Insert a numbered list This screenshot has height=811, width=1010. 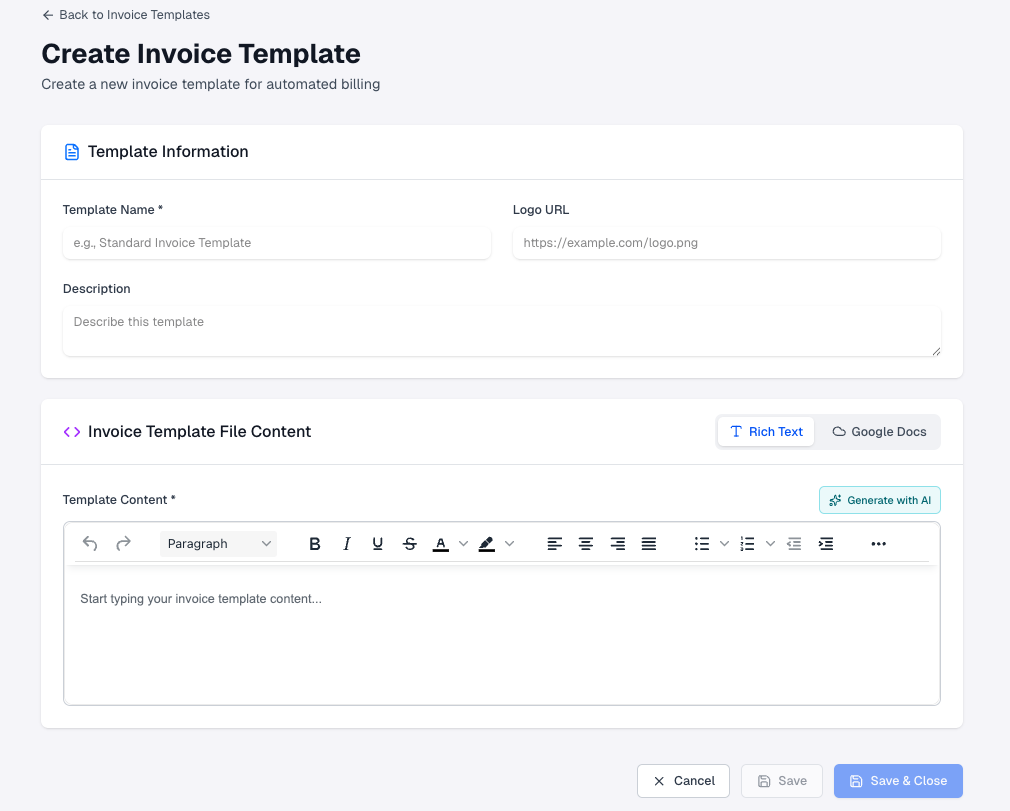[x=747, y=544]
